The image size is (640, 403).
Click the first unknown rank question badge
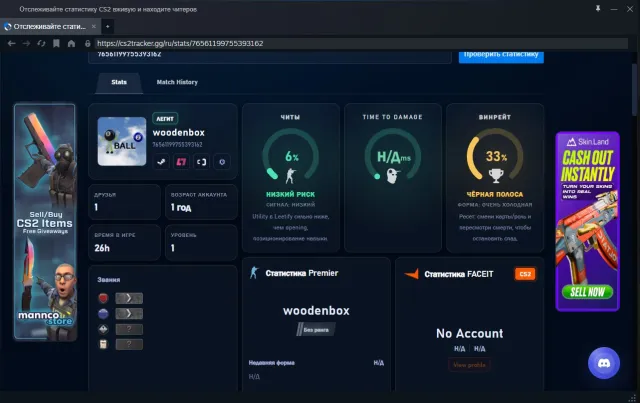click(x=129, y=329)
